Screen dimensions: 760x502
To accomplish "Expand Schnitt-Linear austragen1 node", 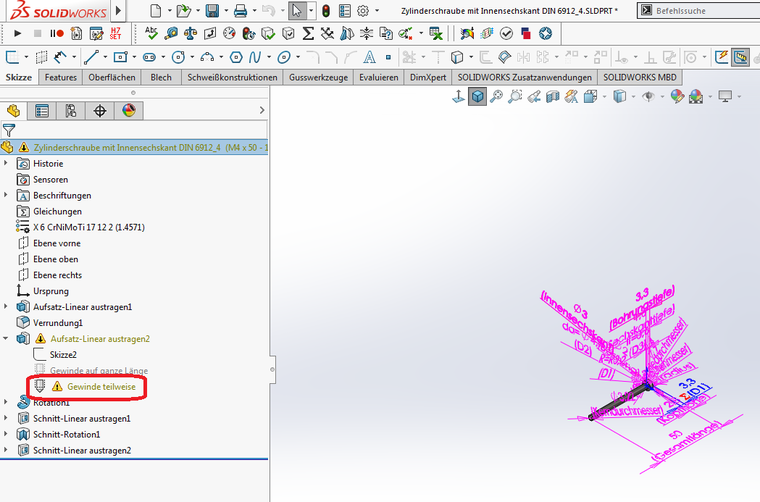I will 6,418.
